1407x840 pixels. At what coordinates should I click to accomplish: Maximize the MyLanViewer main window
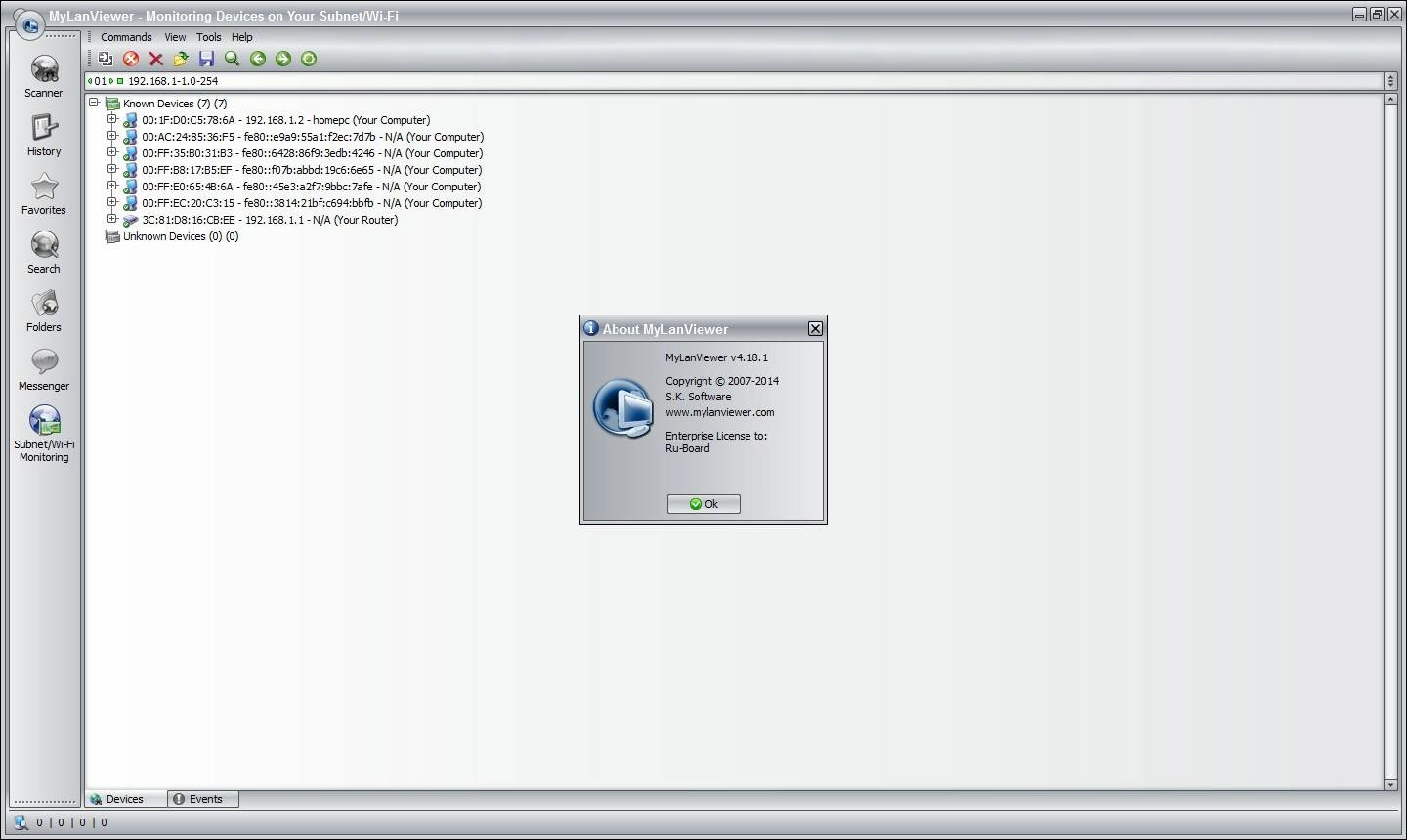(1377, 15)
